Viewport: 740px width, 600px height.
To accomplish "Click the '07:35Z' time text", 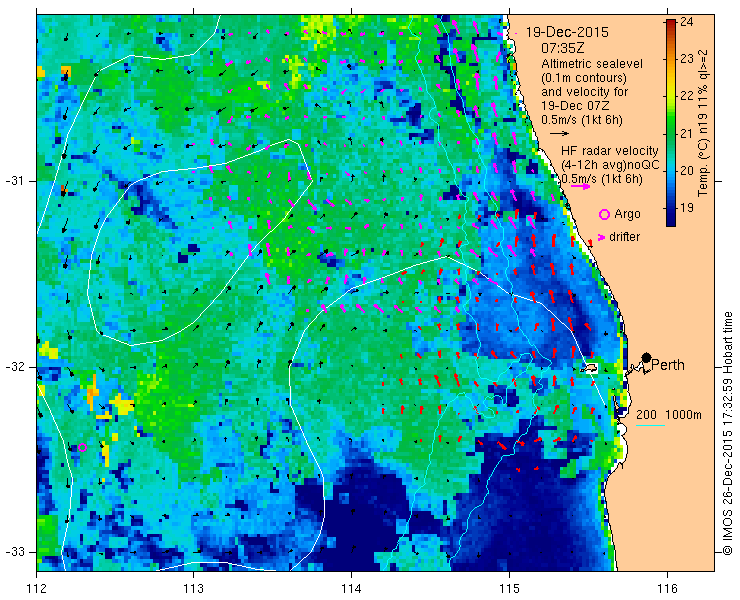I will 563,48.
